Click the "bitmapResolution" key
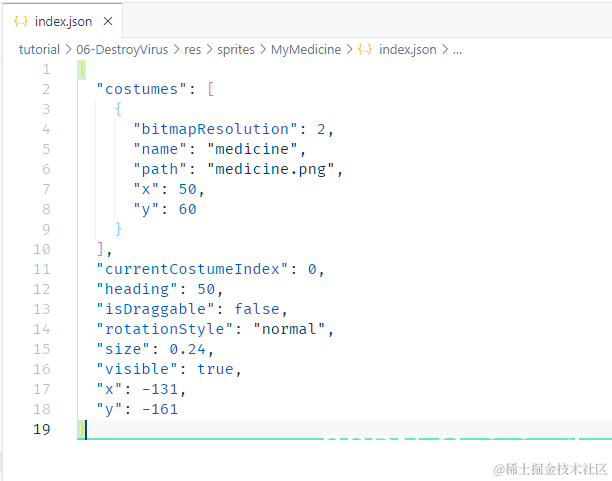612x481 pixels. pos(215,129)
